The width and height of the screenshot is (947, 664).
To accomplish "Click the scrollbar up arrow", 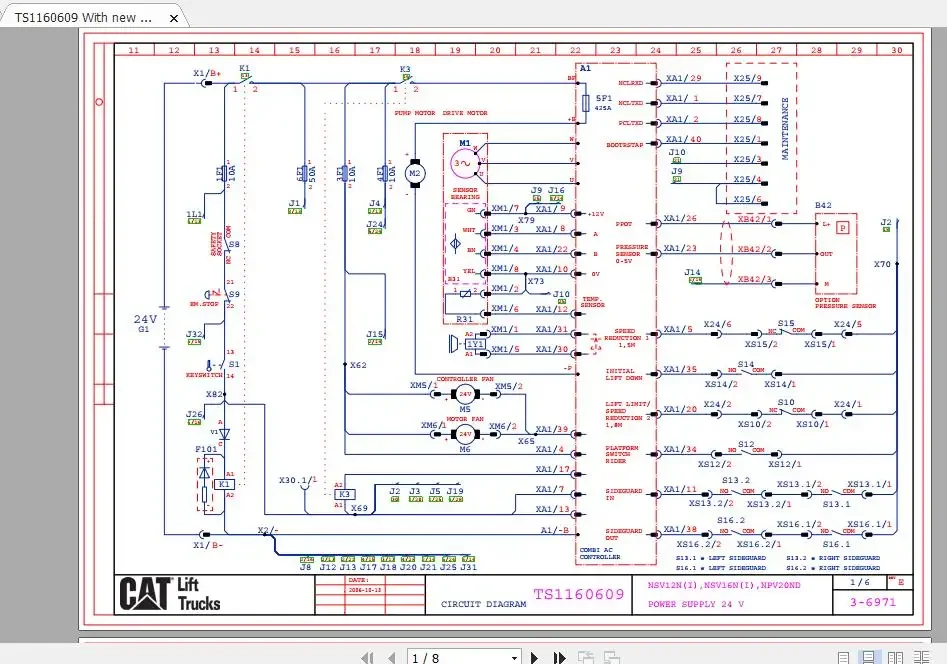I will tap(941, 36).
